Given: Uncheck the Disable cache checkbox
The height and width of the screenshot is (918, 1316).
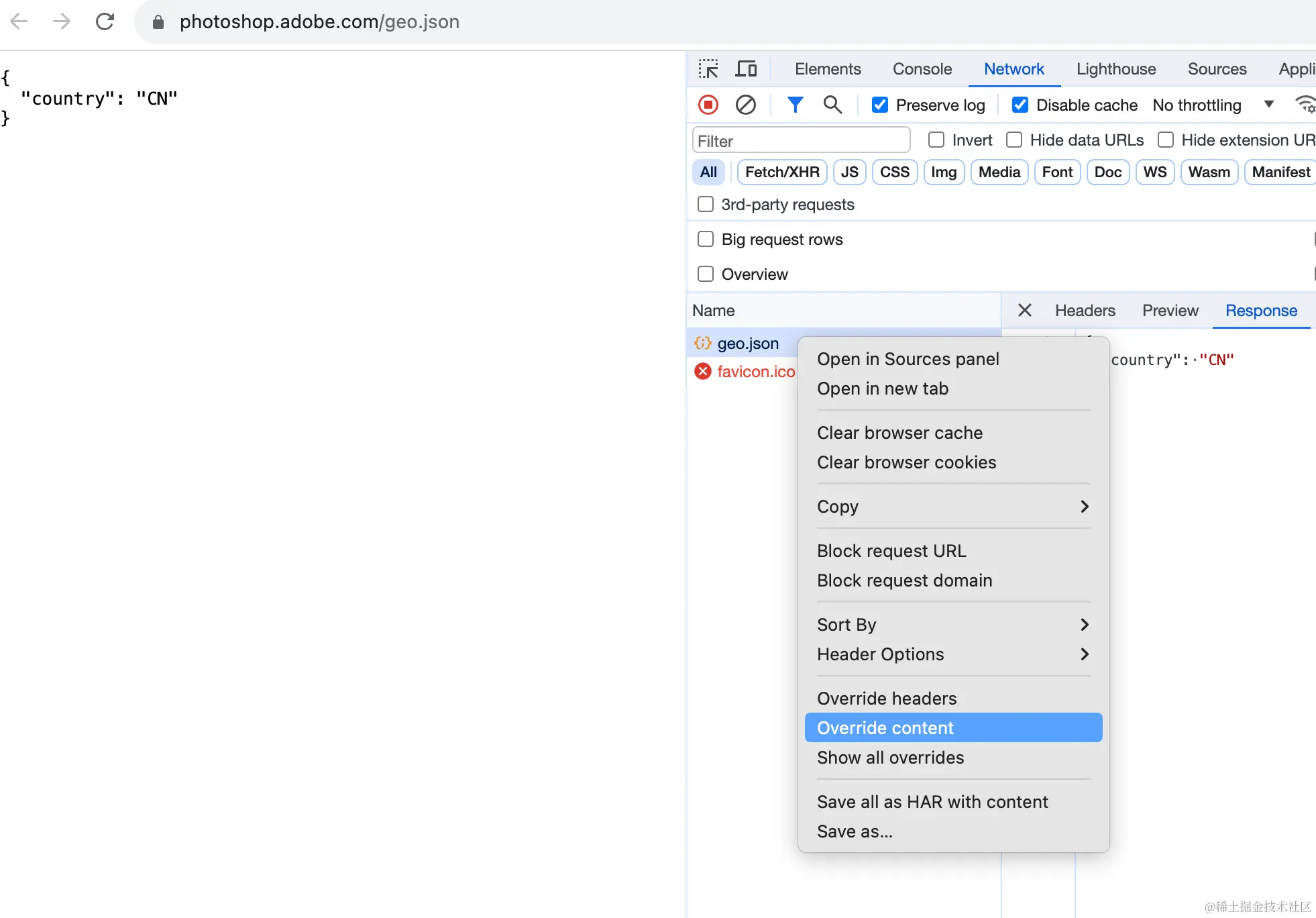Looking at the screenshot, I should 1020,105.
